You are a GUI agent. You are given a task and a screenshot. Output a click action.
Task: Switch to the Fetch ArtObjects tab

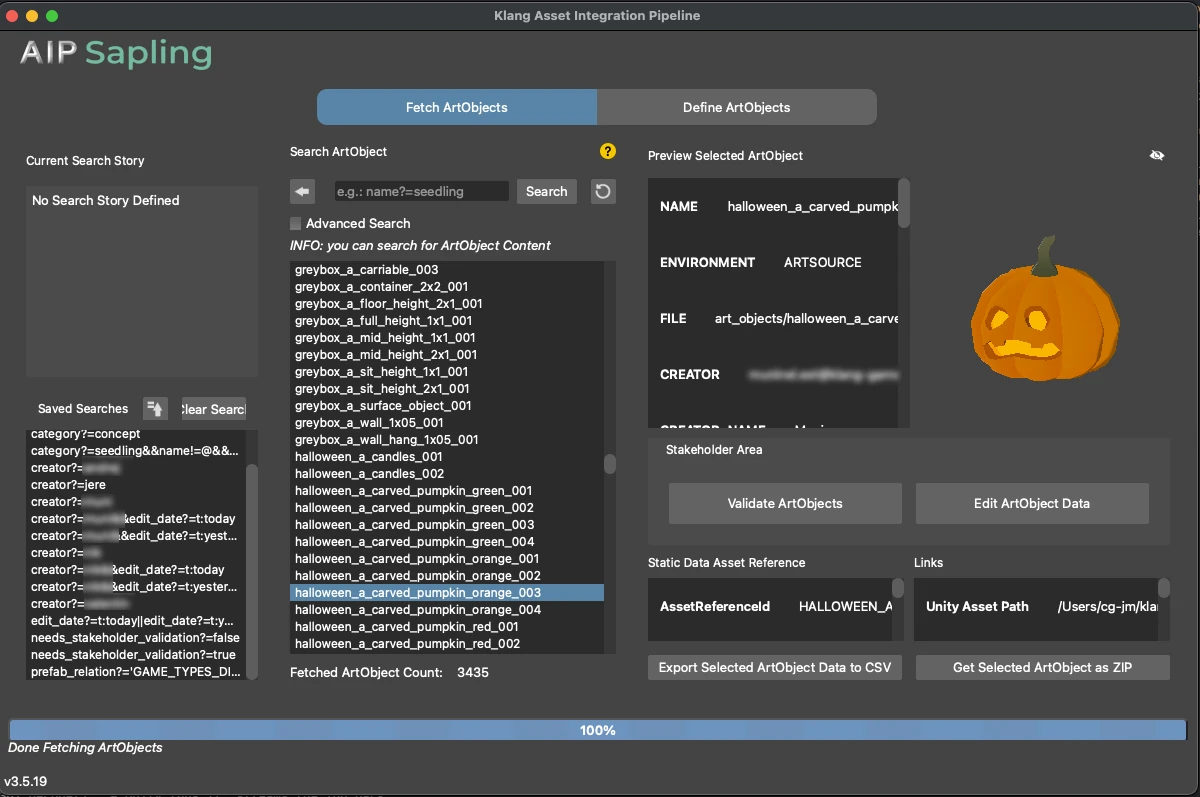pyautogui.click(x=457, y=107)
